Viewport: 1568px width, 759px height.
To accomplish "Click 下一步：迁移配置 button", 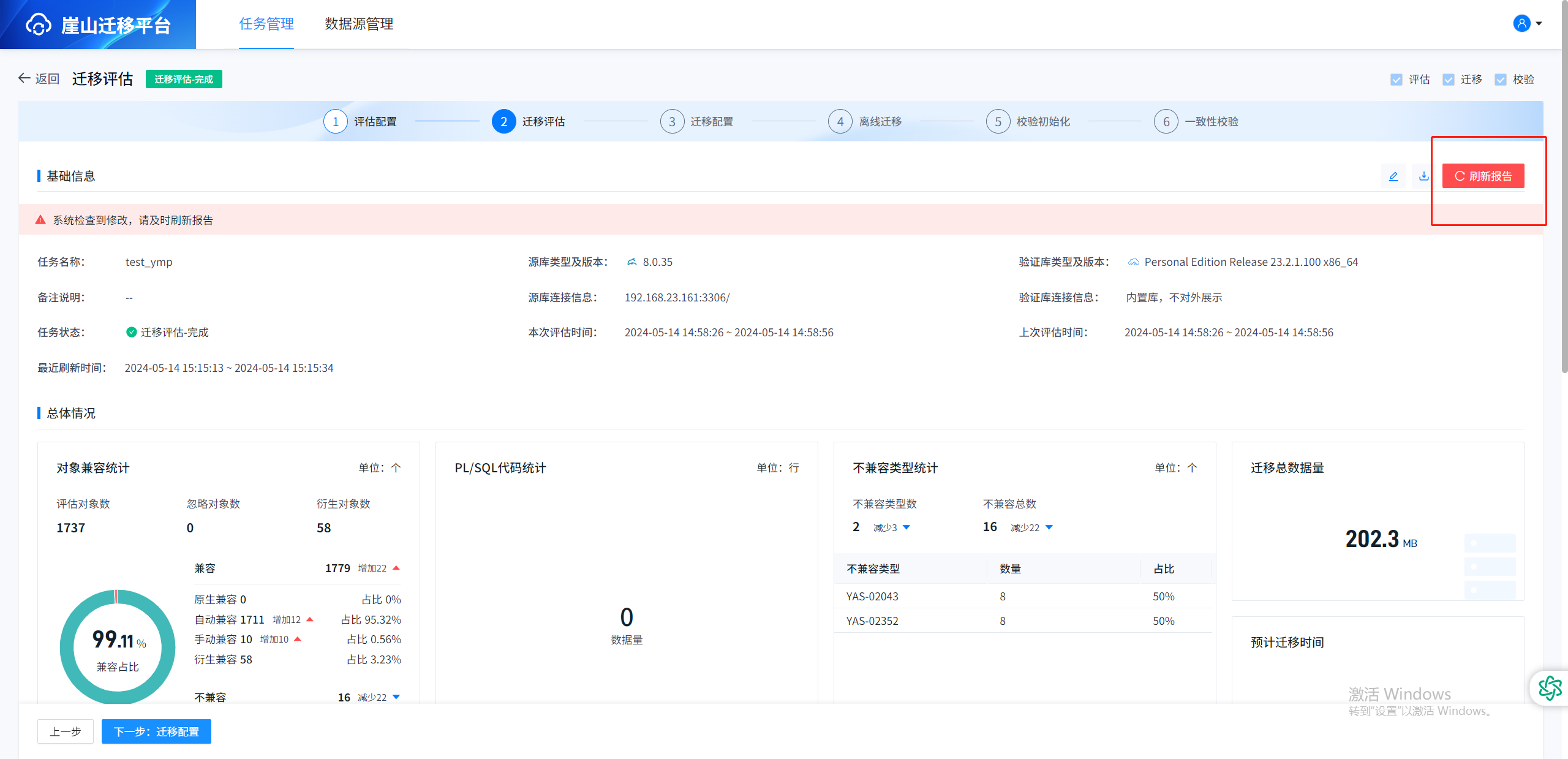I will point(156,731).
